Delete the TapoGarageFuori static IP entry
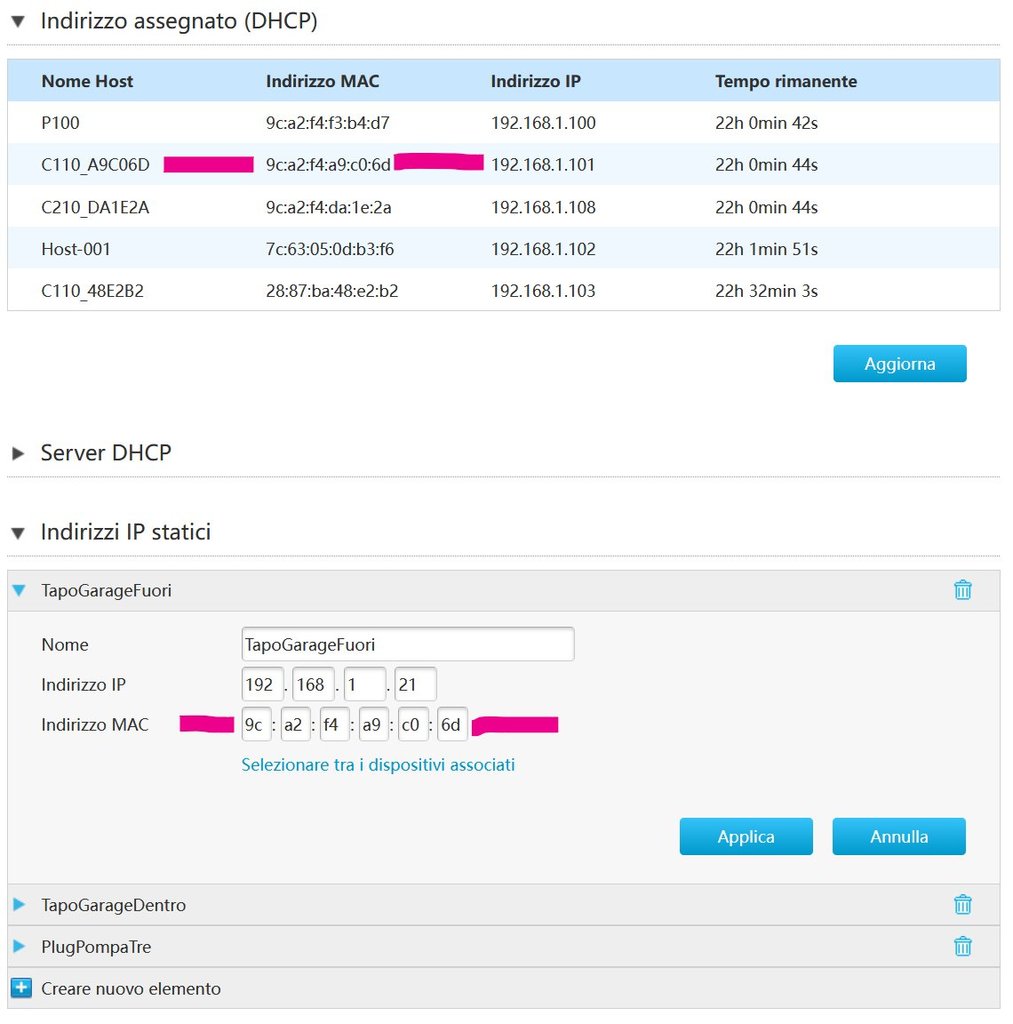Image resolution: width=1013 pixels, height=1024 pixels. (x=963, y=590)
